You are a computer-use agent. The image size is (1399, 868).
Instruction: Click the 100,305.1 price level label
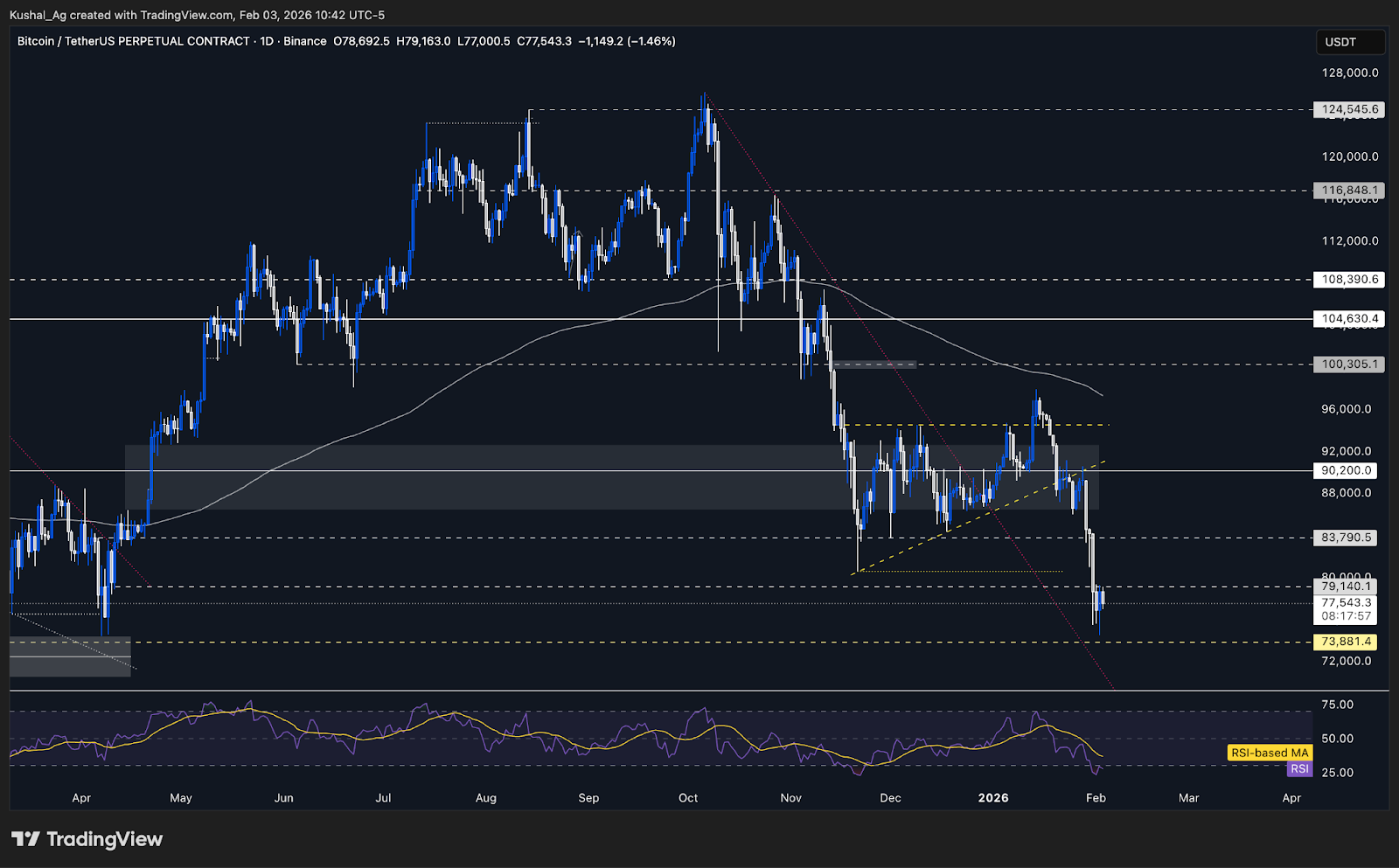(1349, 365)
